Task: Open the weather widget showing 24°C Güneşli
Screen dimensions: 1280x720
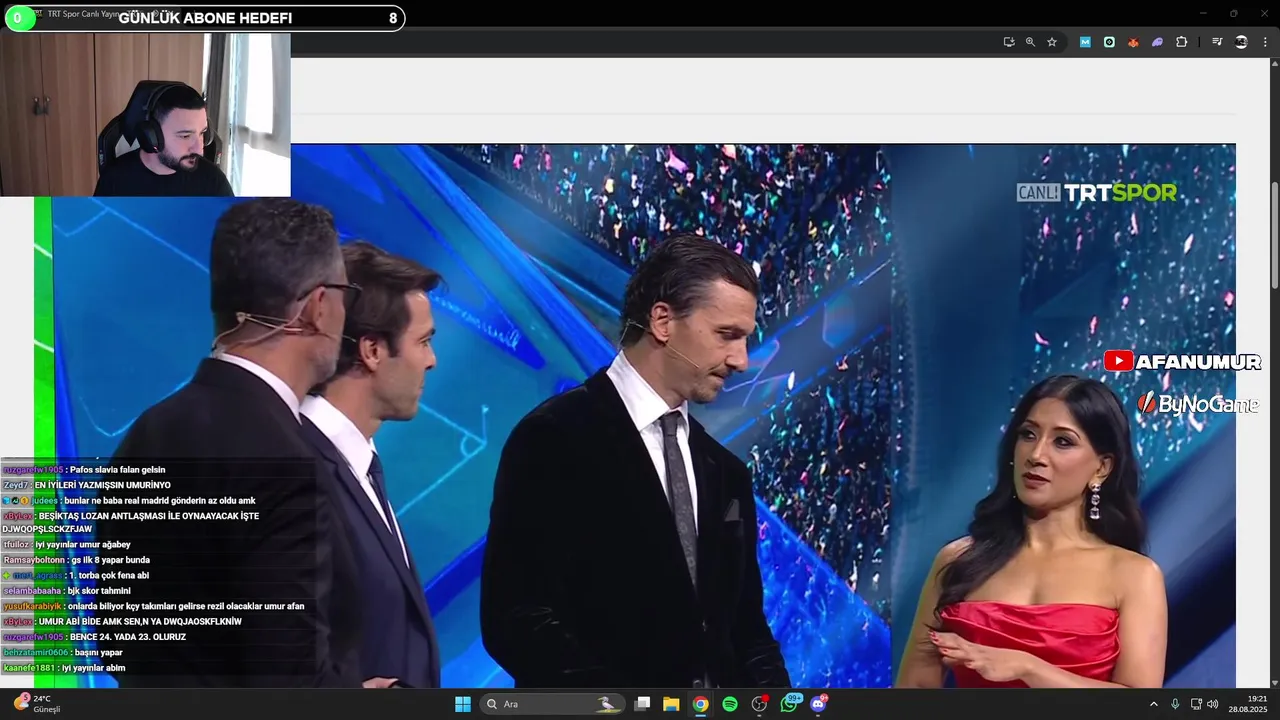Action: [x=38, y=704]
